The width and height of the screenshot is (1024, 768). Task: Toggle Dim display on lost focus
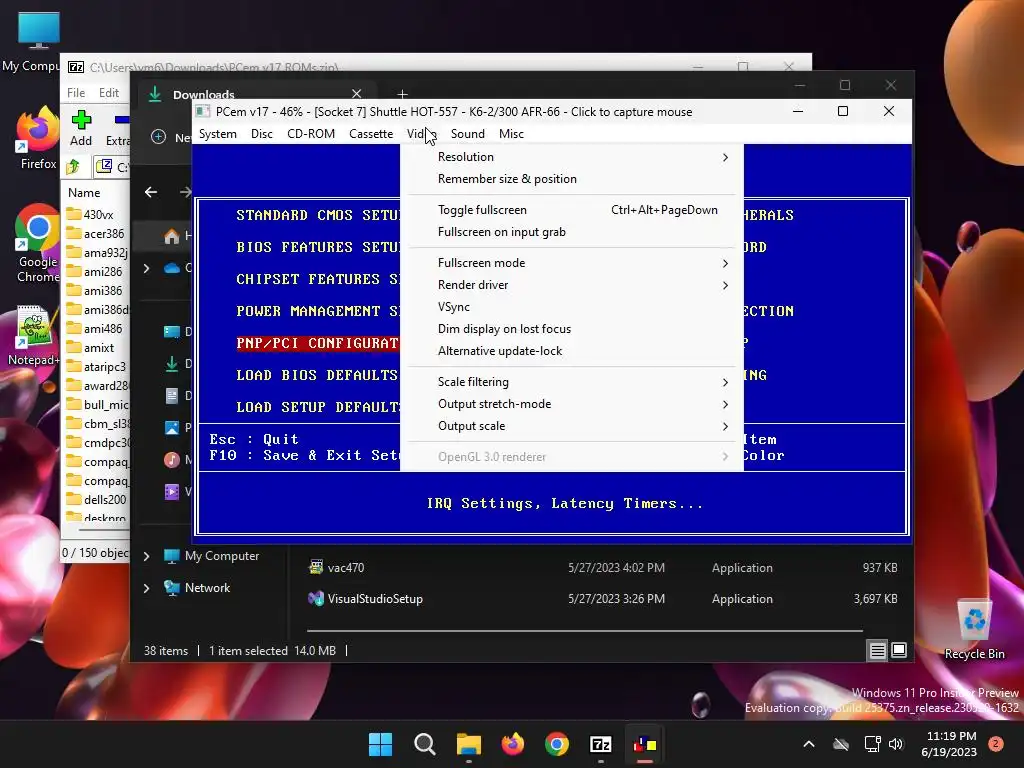point(571,329)
